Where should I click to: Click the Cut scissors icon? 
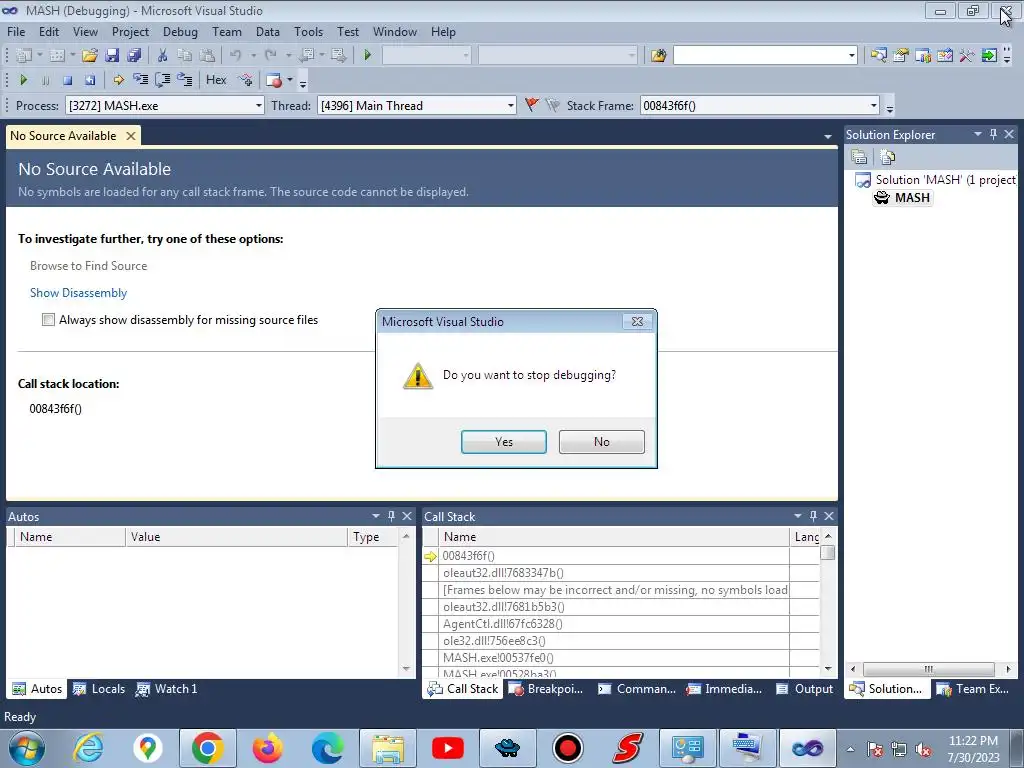point(163,56)
